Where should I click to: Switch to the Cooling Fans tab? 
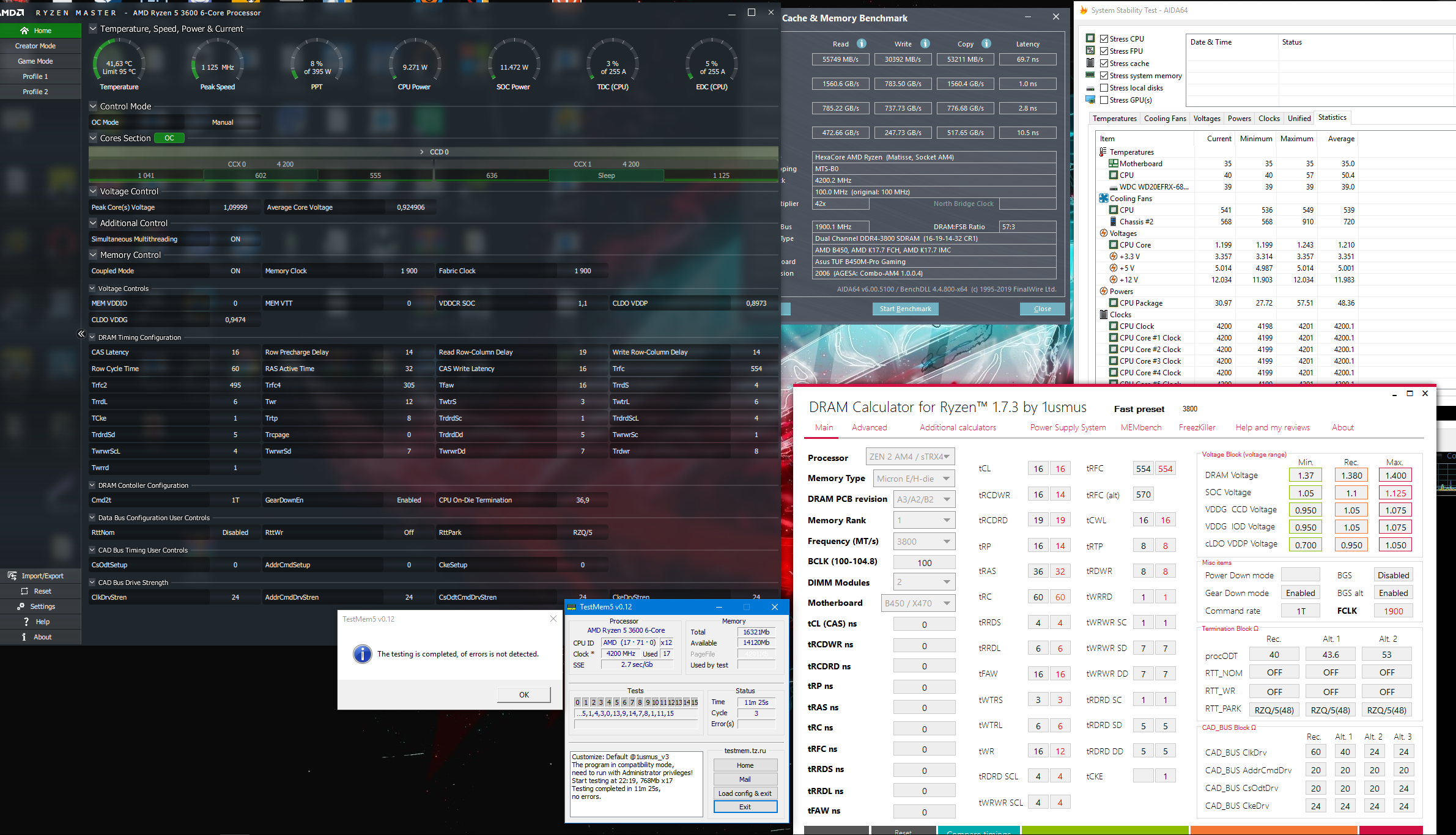click(1164, 119)
